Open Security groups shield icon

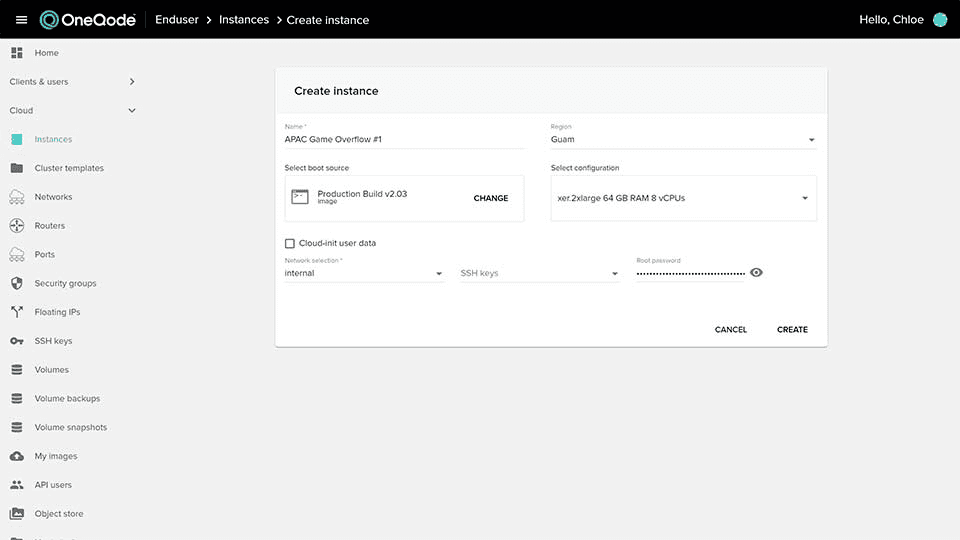(17, 283)
